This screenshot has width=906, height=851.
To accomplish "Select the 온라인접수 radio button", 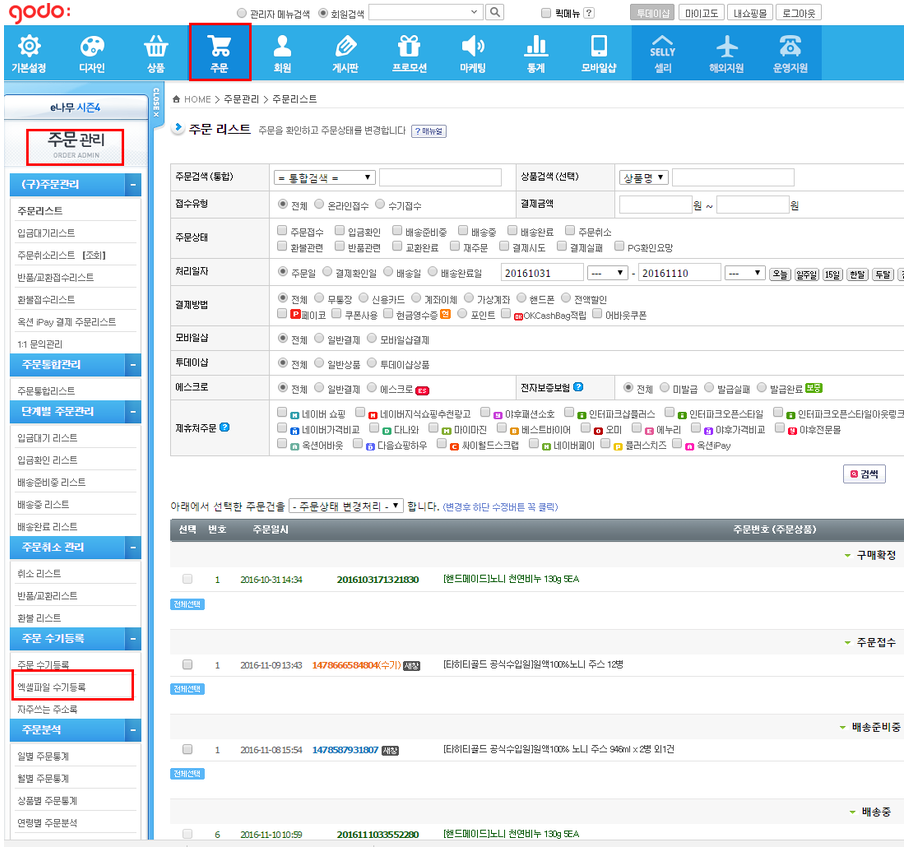I will 321,204.
